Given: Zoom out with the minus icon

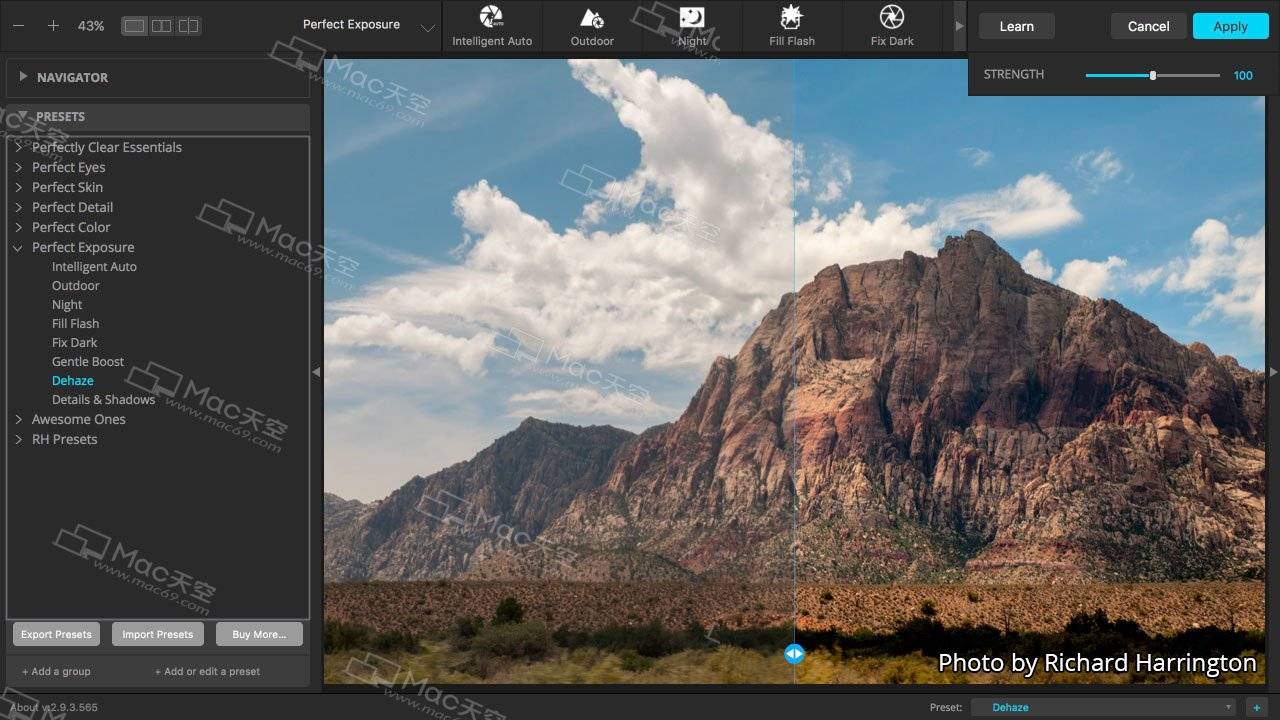Looking at the screenshot, I should tap(18, 26).
